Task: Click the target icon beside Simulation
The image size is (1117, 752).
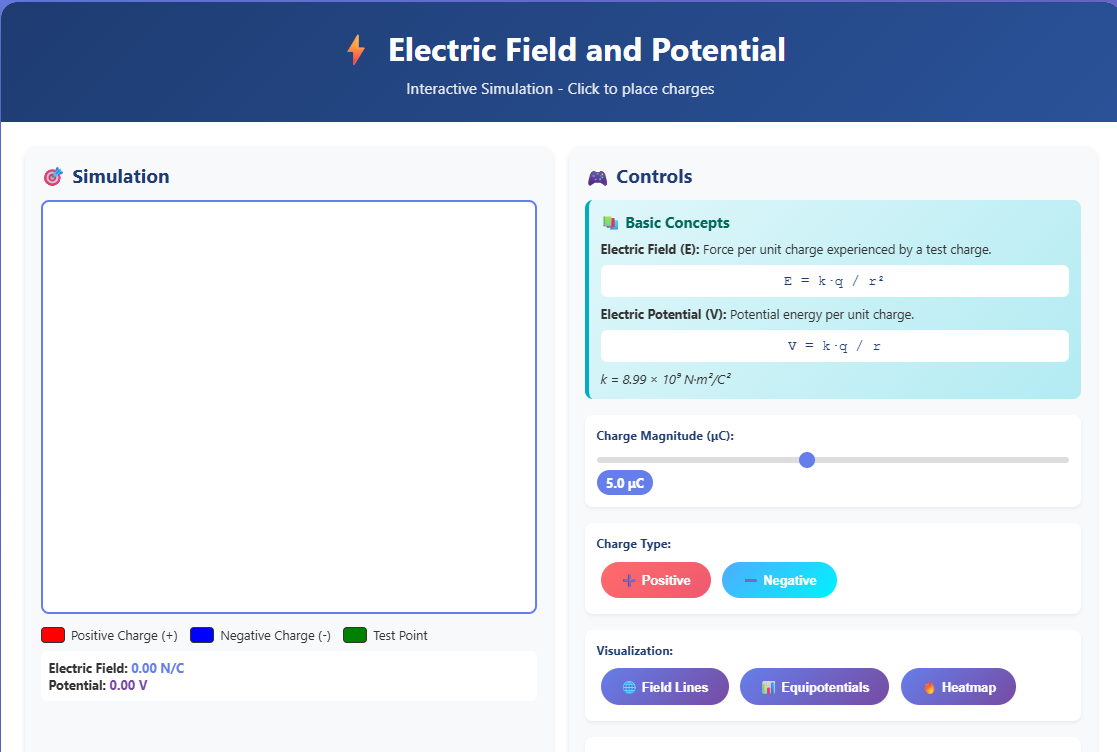Action: [53, 177]
